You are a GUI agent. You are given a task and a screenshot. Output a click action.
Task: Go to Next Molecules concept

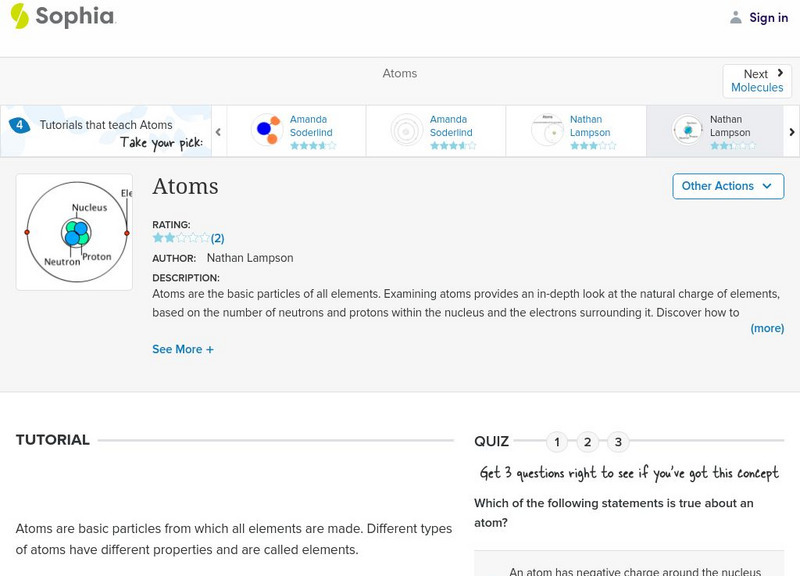(756, 80)
